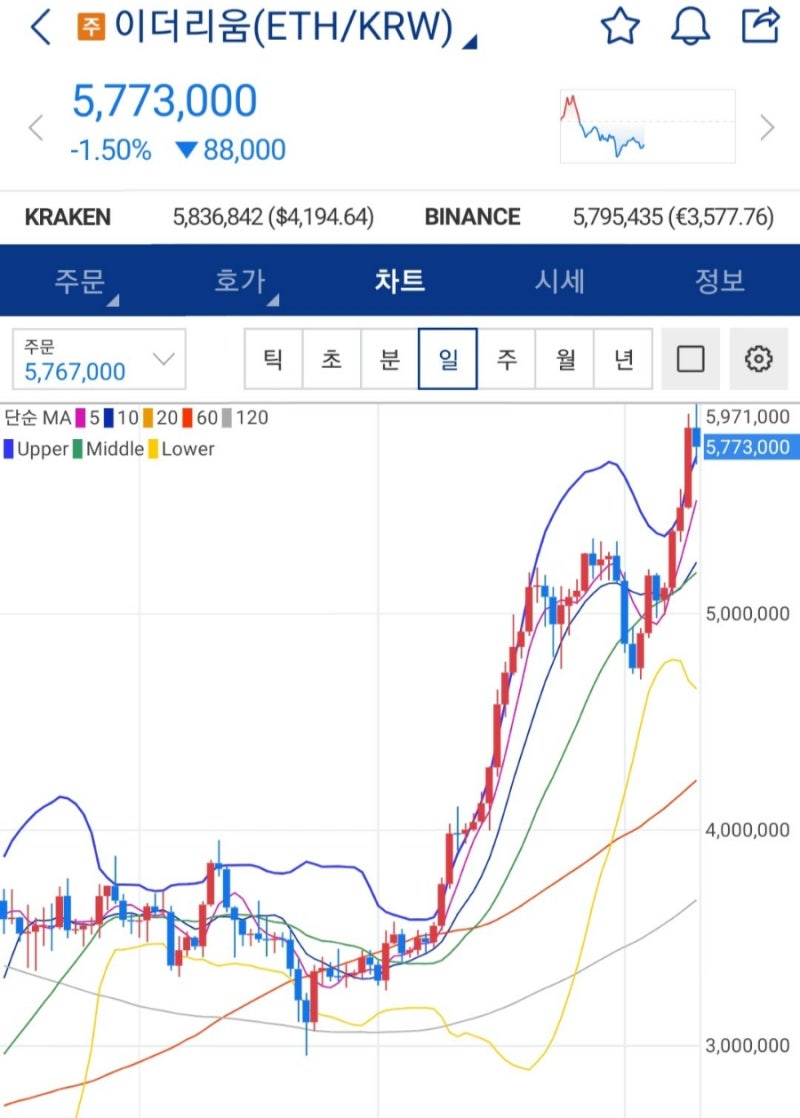Tap Kraken price 5,836,842 ($4,194.64)
This screenshot has width=800, height=1118.
point(273,217)
